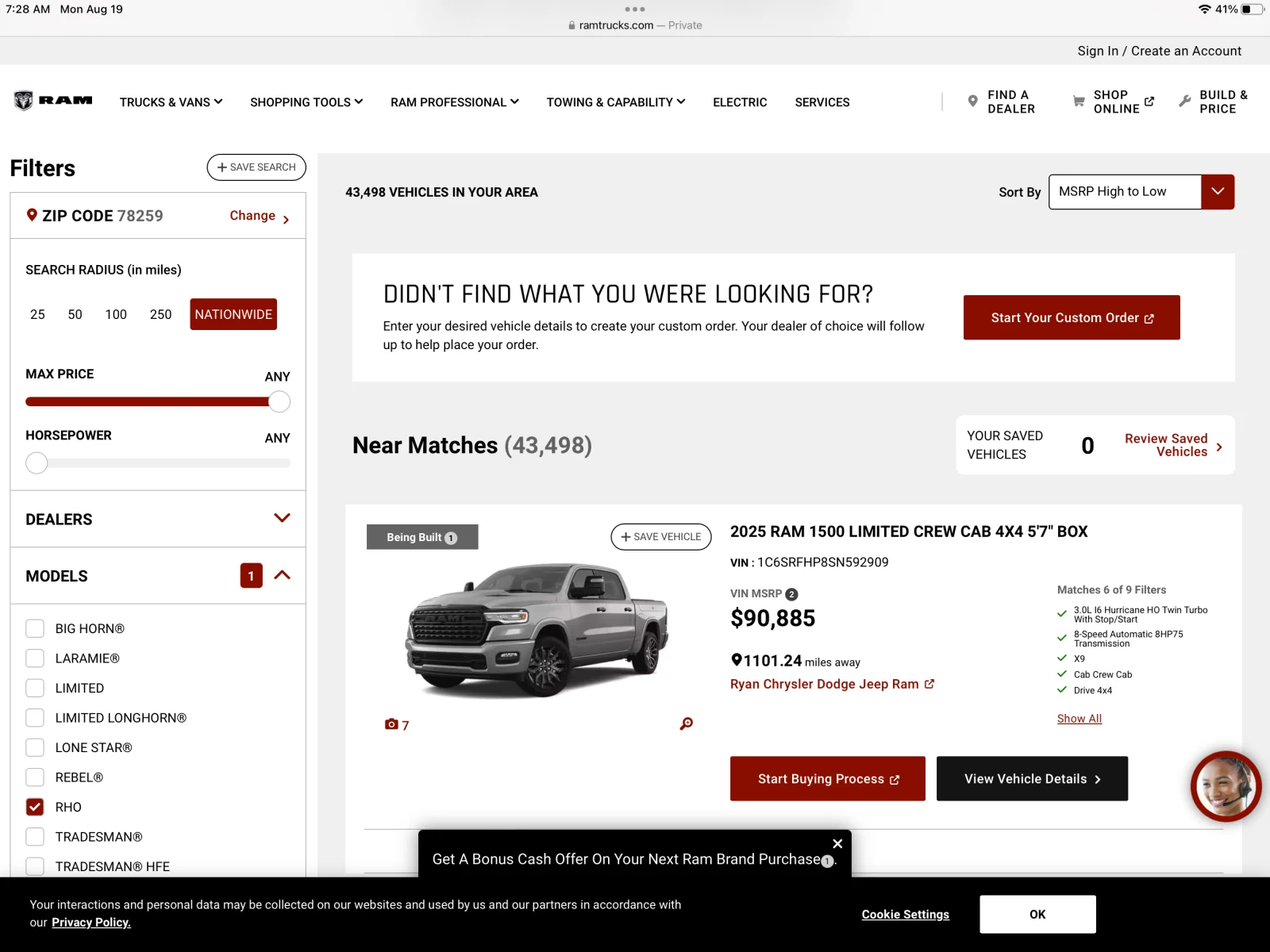Uncheck the RHO model checkbox

coord(35,807)
